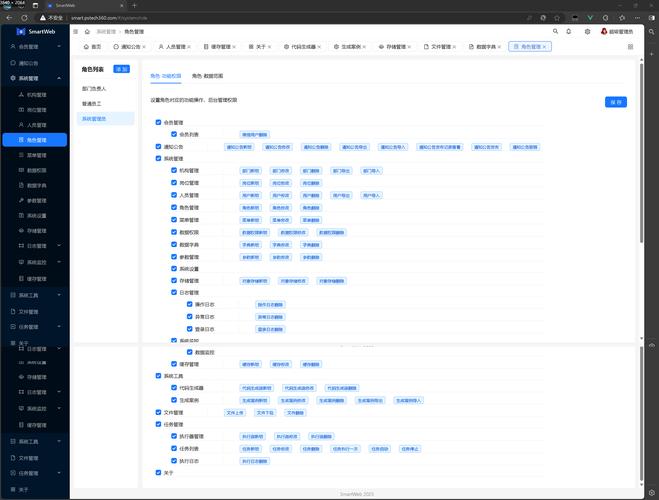Expand the 会员管理 sidebar menu group
The image size is (659, 500).
click(59, 47)
